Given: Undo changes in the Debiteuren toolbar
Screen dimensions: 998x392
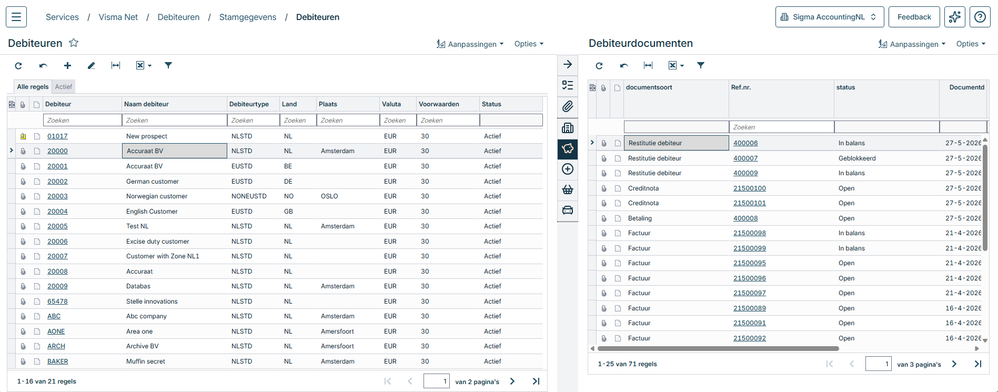Looking at the screenshot, I should tap(43, 66).
